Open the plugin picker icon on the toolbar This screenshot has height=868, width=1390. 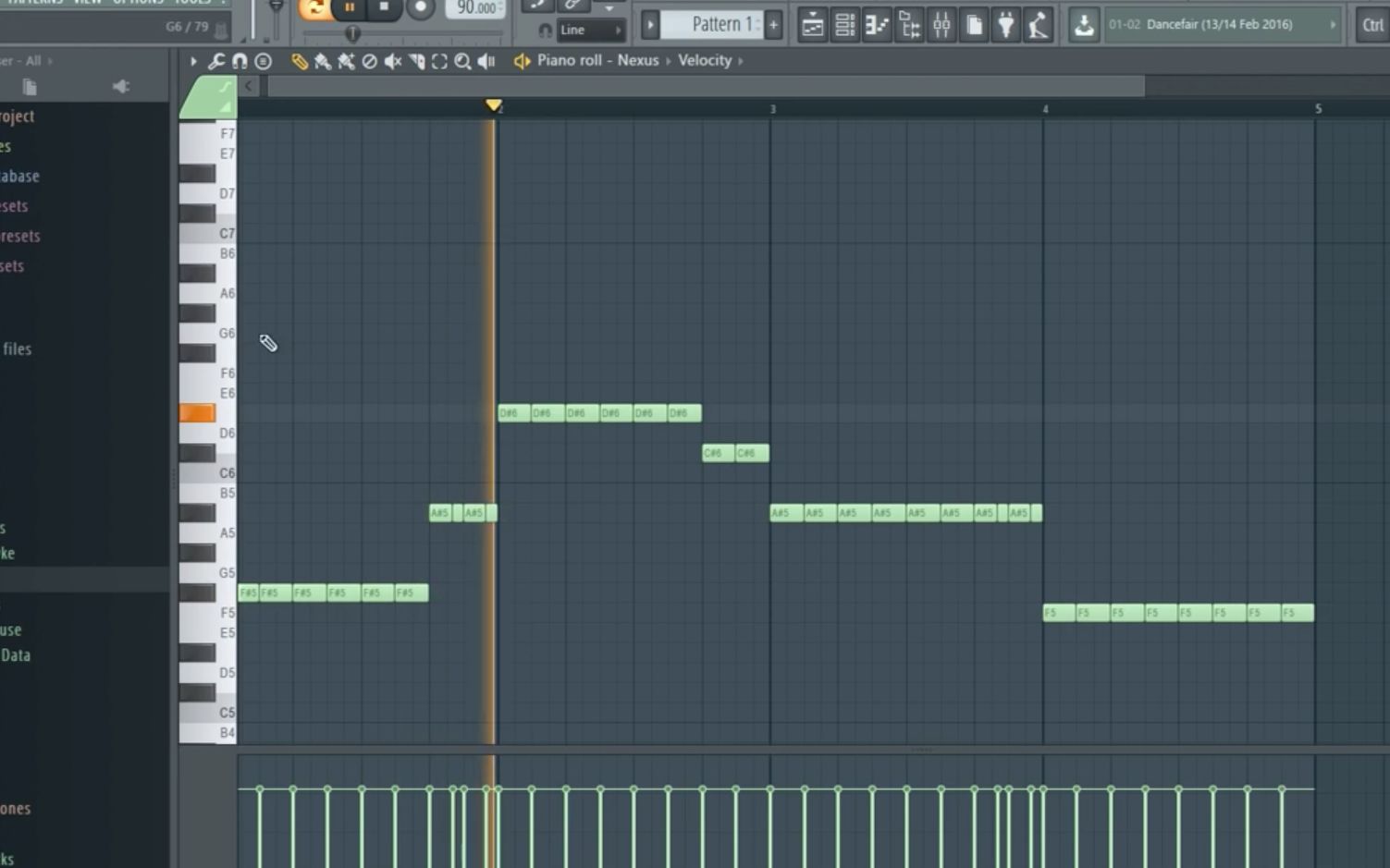point(1006,25)
